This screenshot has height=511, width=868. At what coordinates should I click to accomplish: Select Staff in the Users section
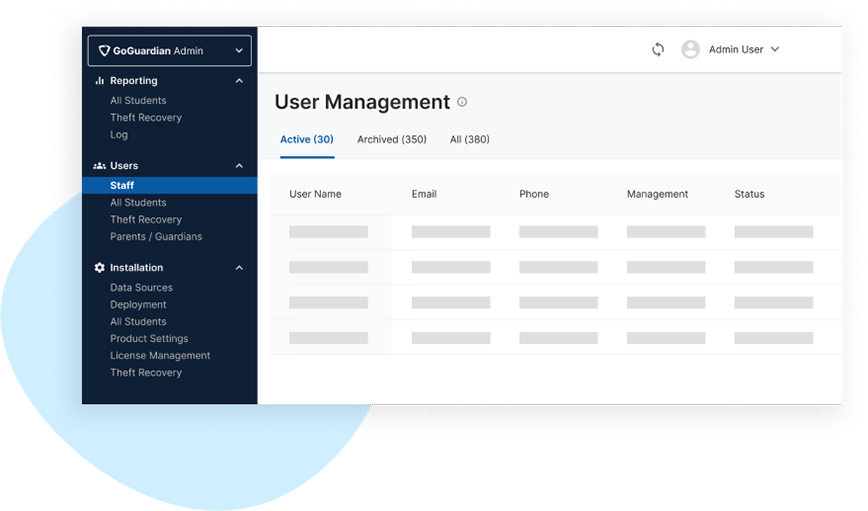pyautogui.click(x=169, y=185)
